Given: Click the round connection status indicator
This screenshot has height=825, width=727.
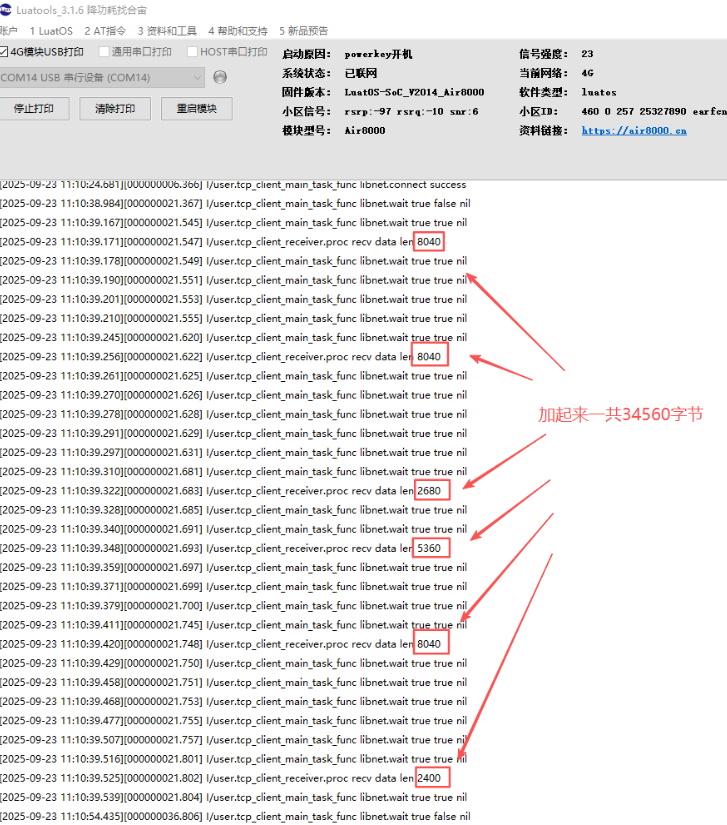Looking at the screenshot, I should (x=220, y=77).
